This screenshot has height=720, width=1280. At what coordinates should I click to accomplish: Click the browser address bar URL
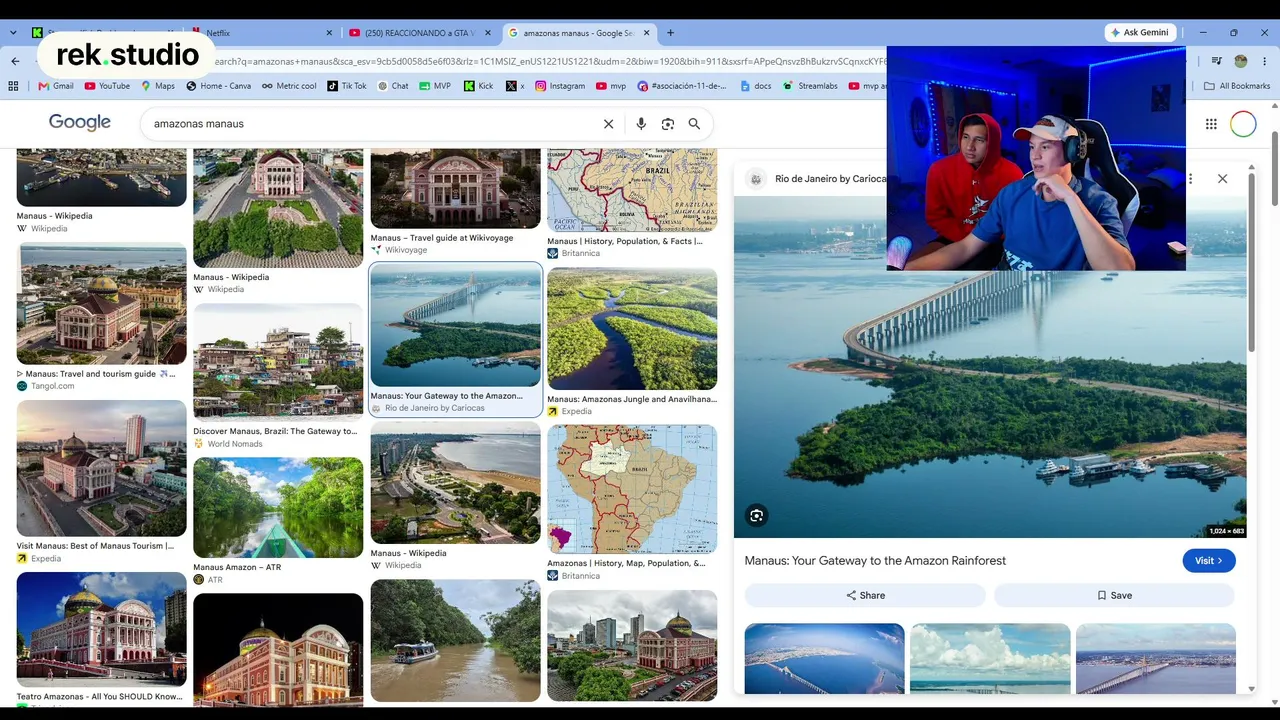[x=550, y=61]
